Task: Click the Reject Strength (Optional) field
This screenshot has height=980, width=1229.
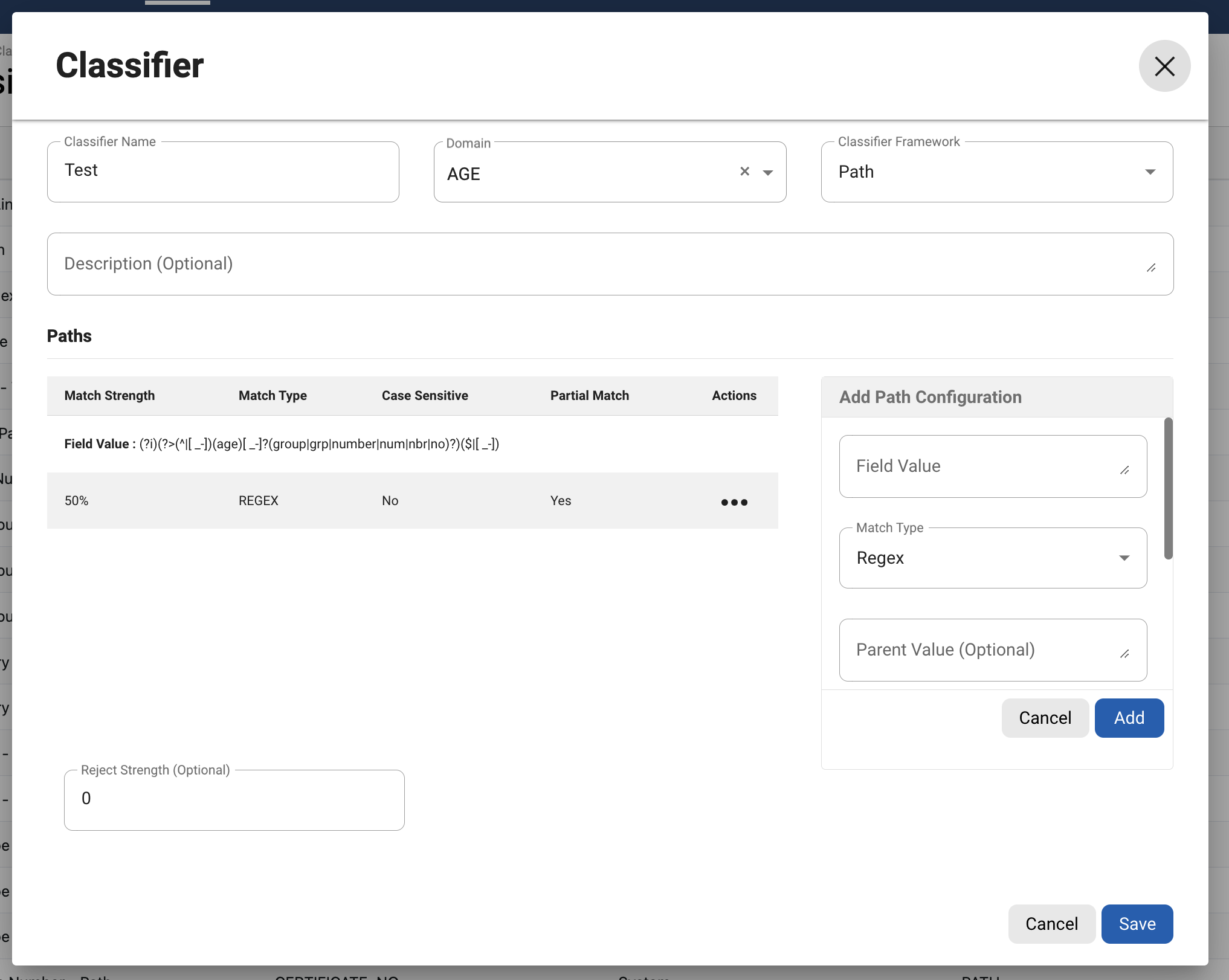Action: point(234,799)
